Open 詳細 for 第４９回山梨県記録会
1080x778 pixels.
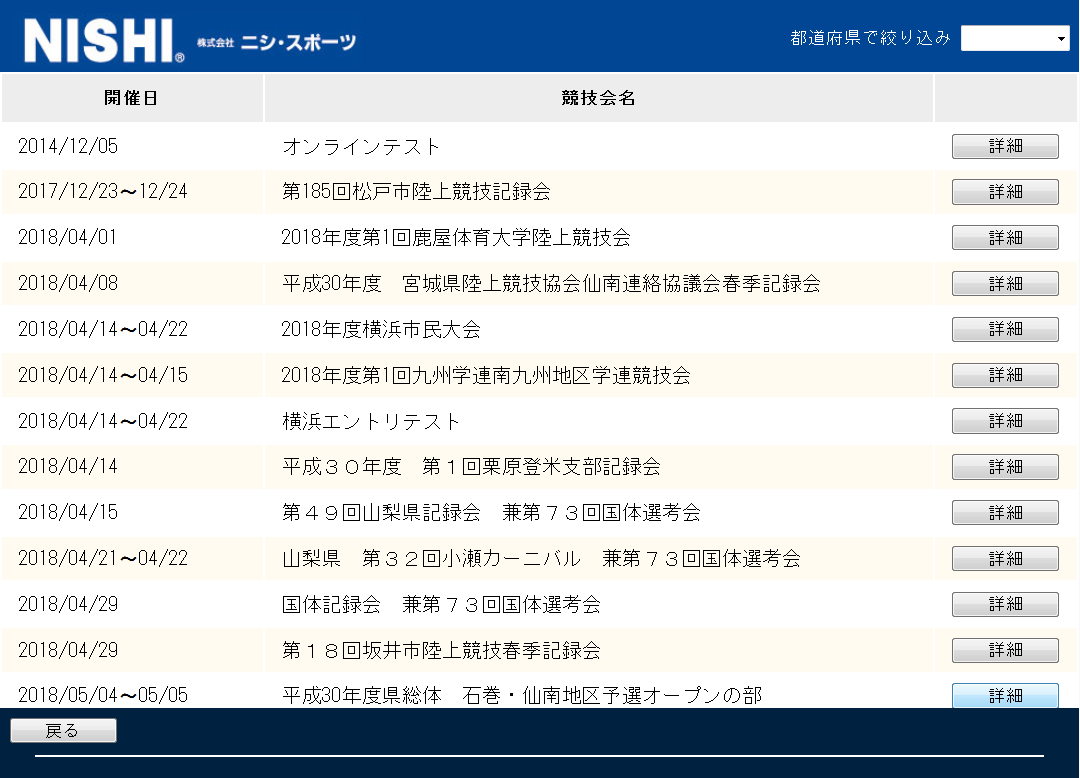(x=1004, y=512)
